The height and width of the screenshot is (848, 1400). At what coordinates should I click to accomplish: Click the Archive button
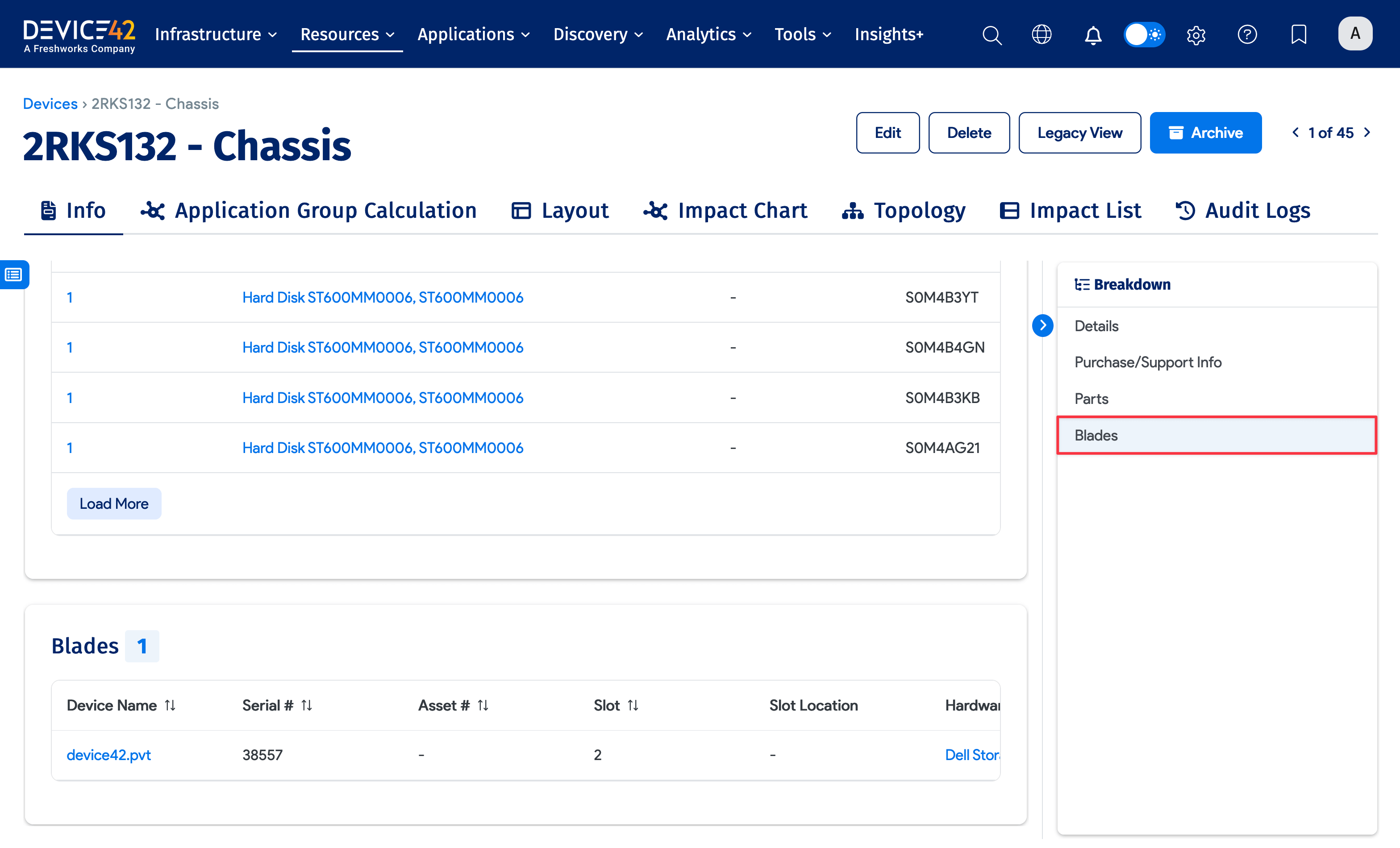pos(1205,133)
